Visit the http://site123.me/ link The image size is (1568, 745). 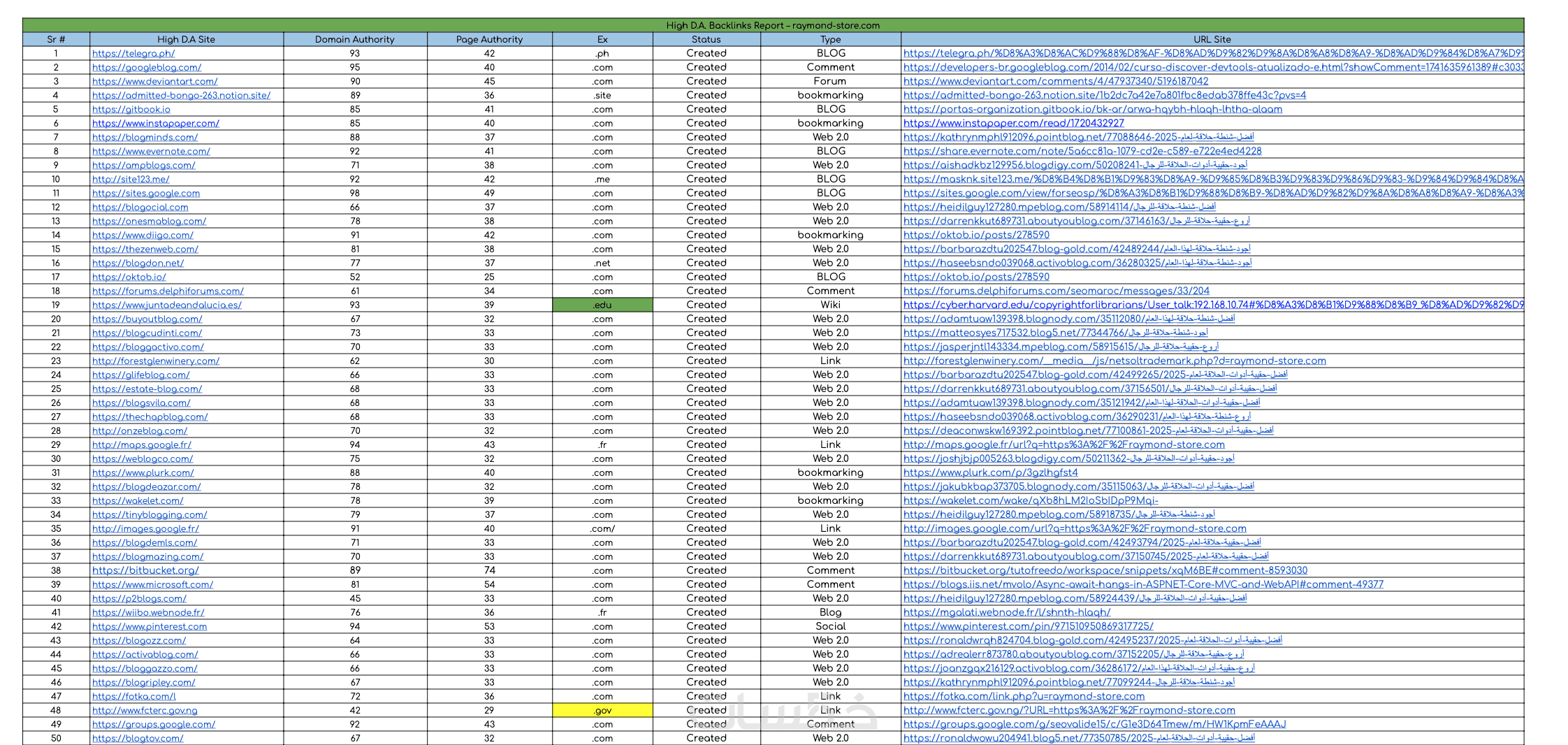[131, 179]
